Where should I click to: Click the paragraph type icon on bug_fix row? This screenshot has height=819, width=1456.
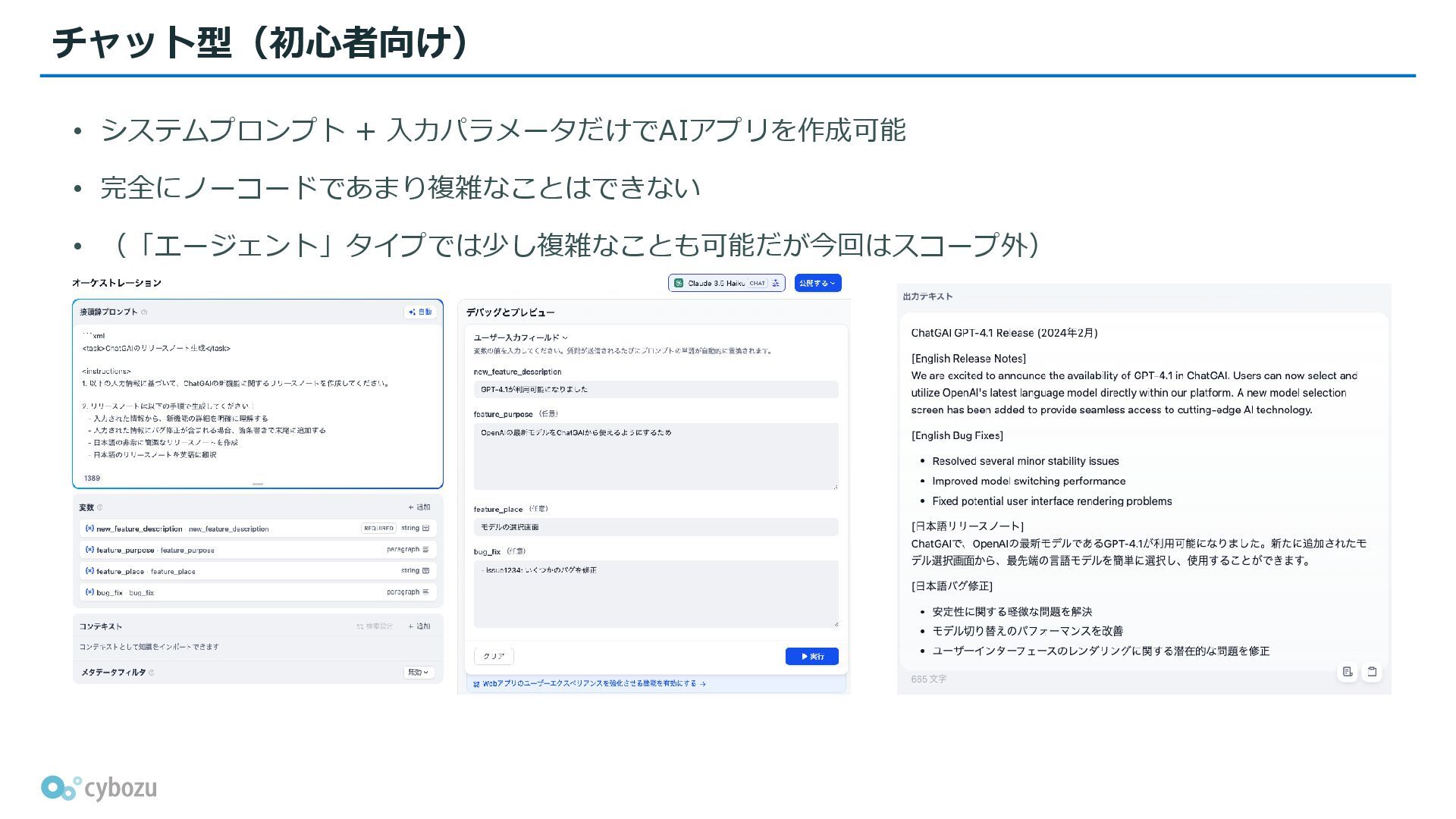click(425, 591)
